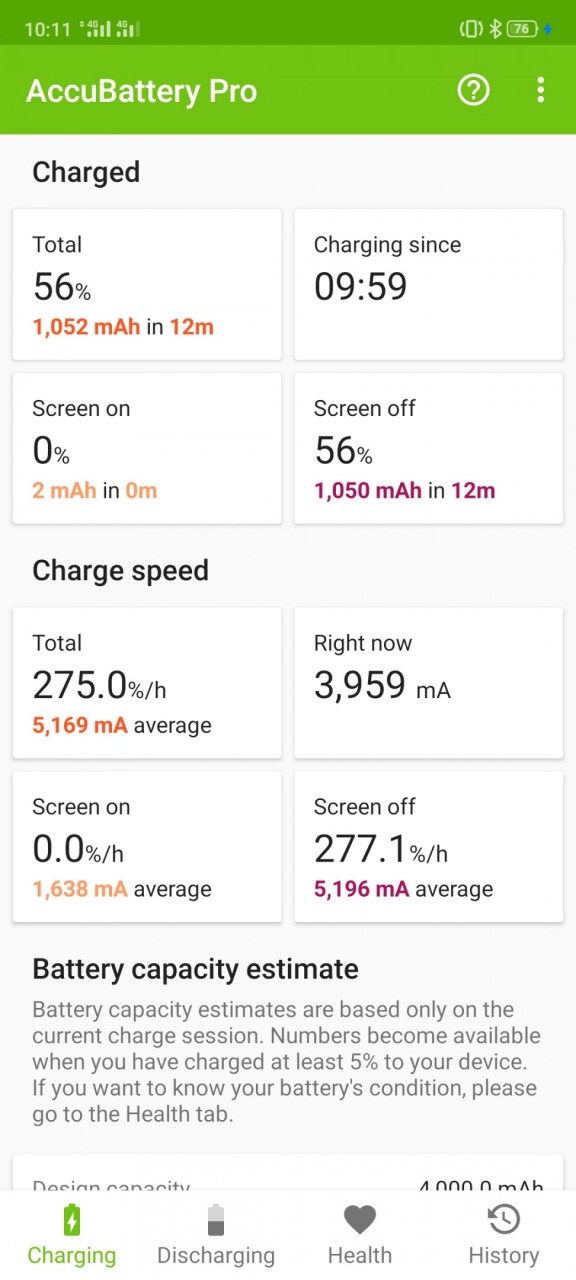Open the Charged Total 56% card
Viewport: 576px width, 1280px height.
point(147,285)
